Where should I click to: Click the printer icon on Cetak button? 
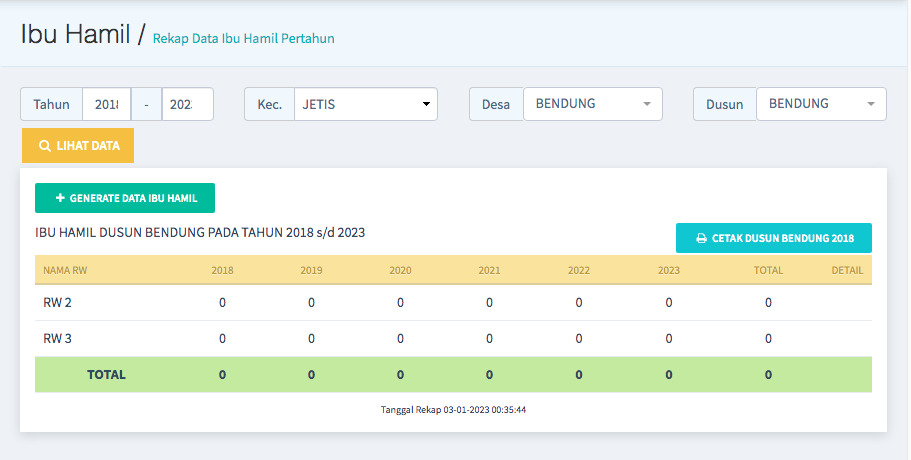point(701,239)
